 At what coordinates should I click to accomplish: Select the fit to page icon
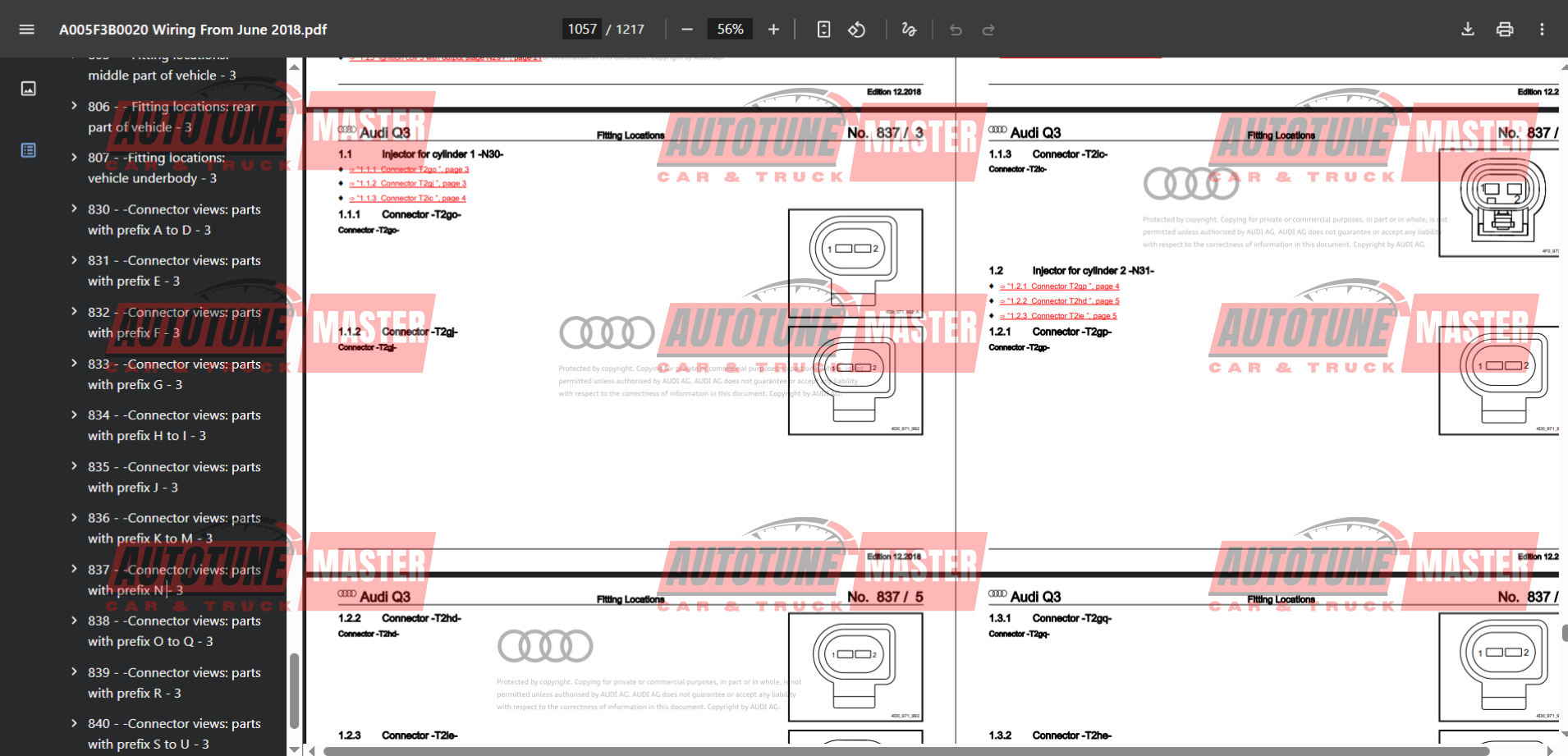[x=823, y=29]
